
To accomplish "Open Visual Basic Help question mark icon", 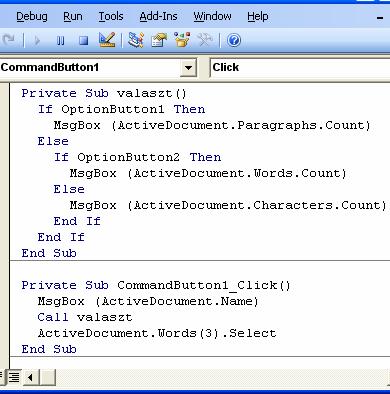I will (x=234, y=40).
